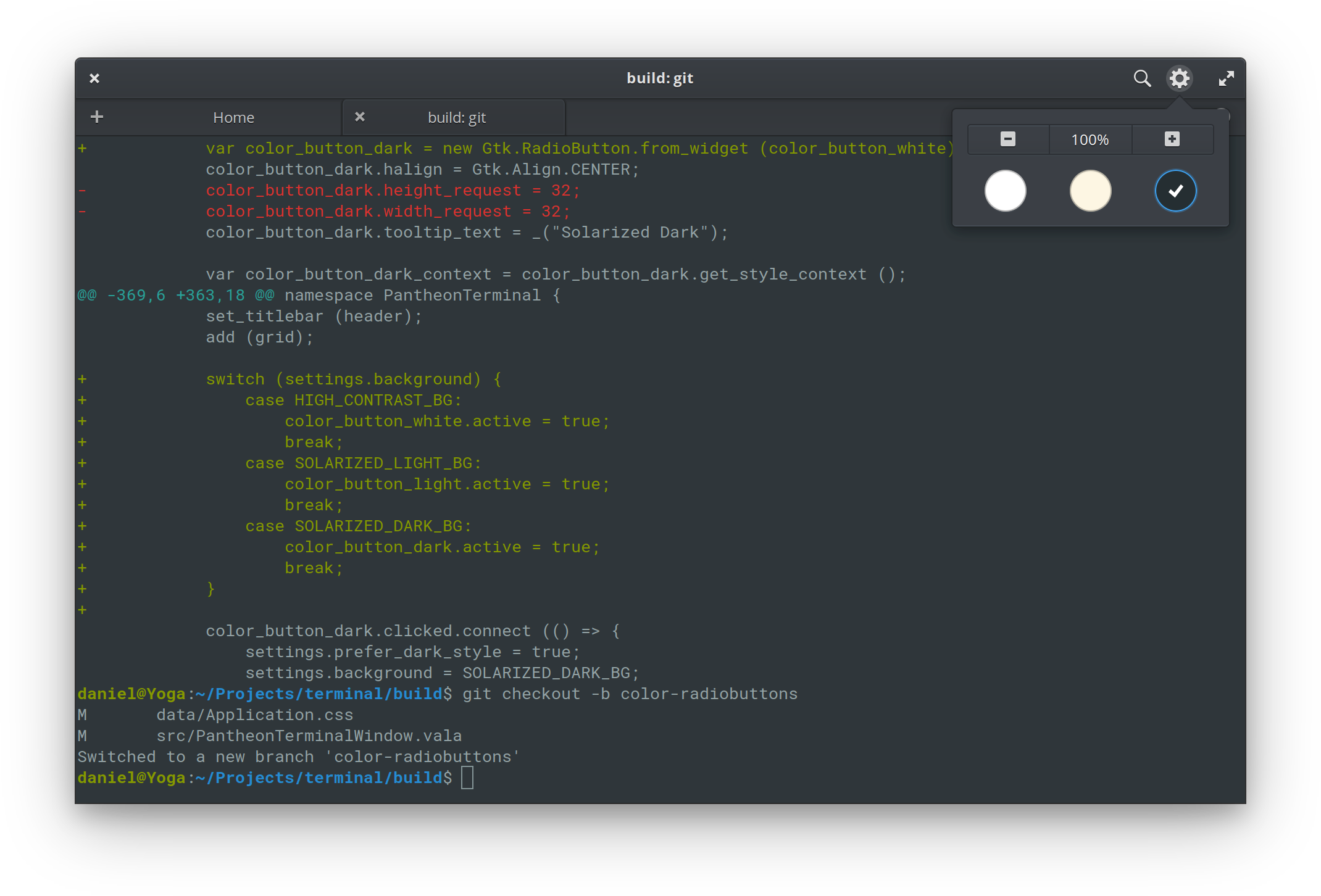The height and width of the screenshot is (896, 1321).
Task: Click the @@ -369,6 +363,18 @@ hunk header
Action: coord(176,296)
